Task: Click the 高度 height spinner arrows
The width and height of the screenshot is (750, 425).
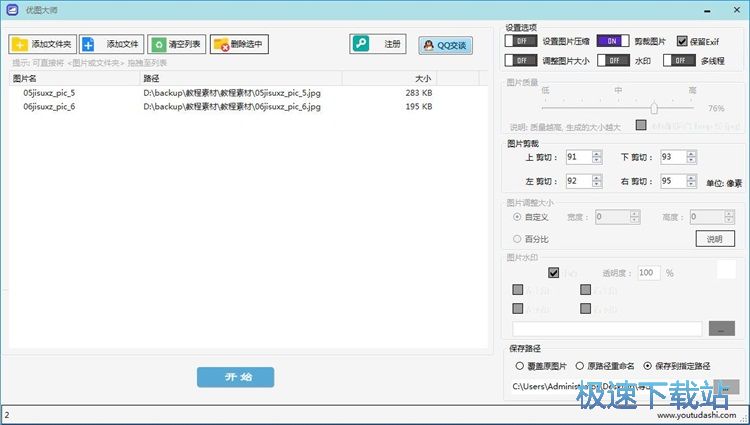Action: pyautogui.click(x=729, y=217)
